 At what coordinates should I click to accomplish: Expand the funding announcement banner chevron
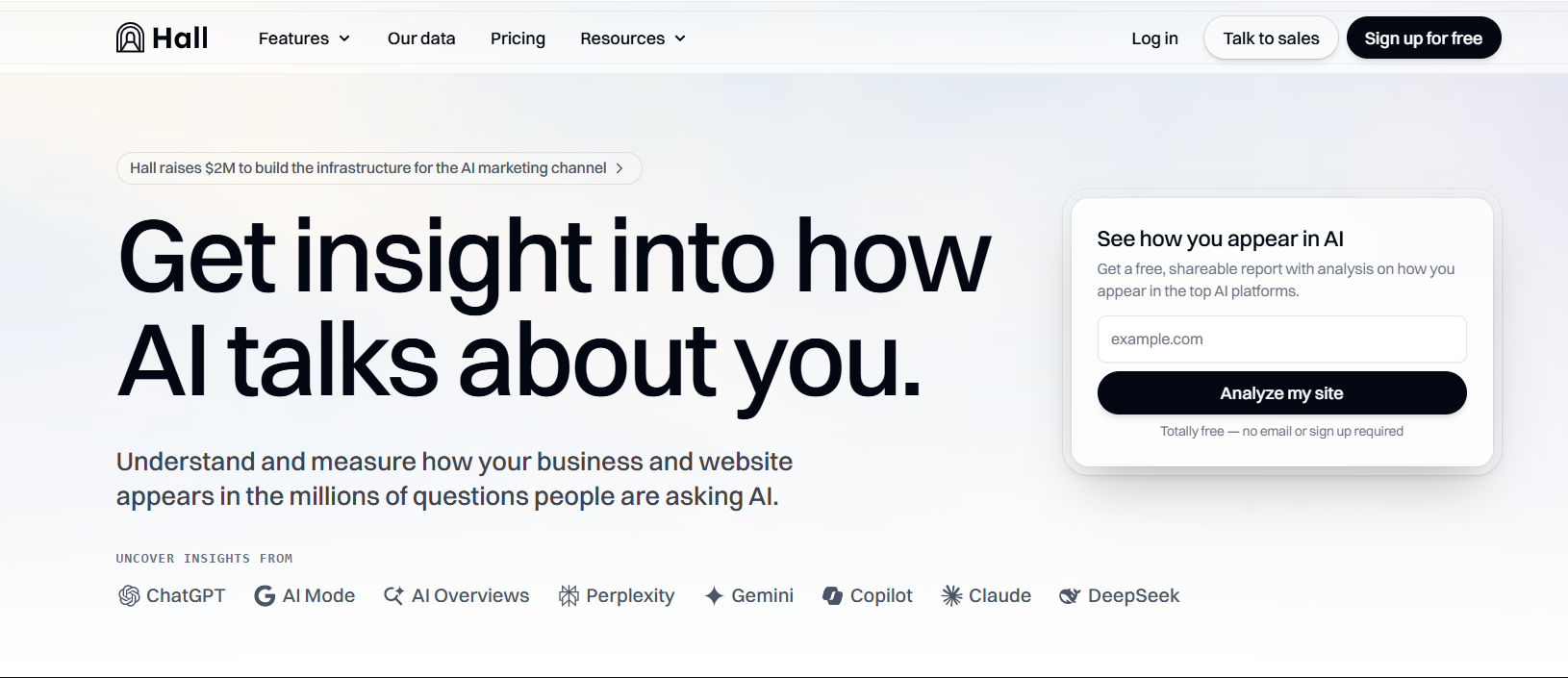pos(618,167)
